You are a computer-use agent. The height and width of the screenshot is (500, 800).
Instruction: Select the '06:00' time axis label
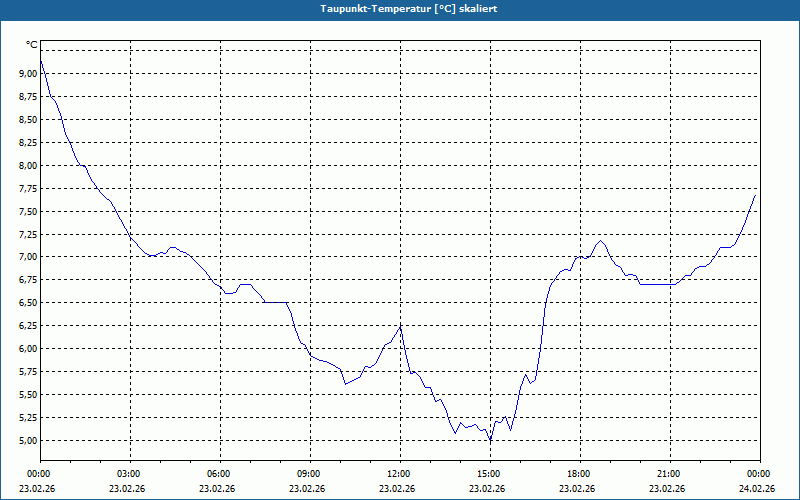coord(217,474)
